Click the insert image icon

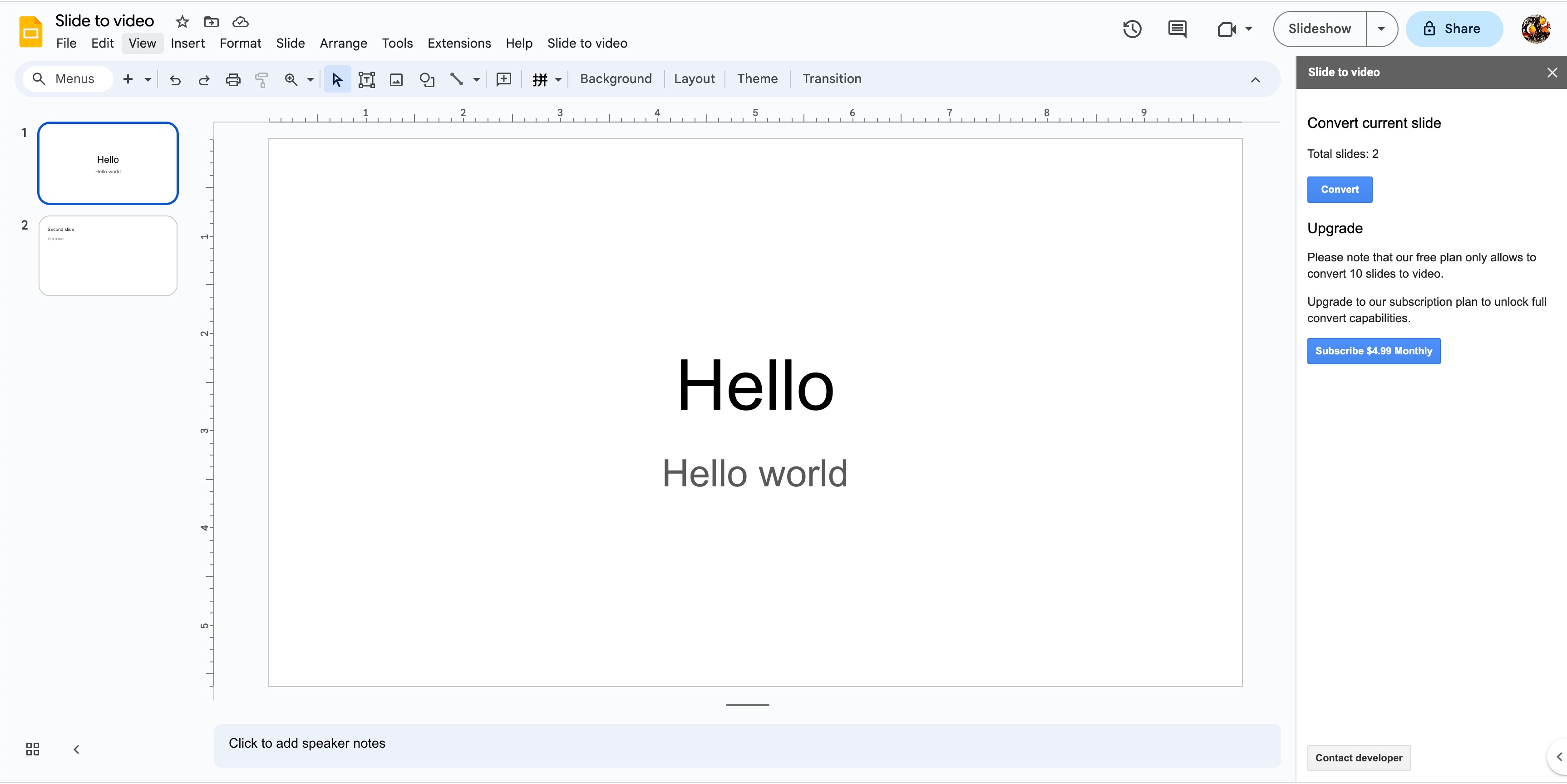(396, 80)
